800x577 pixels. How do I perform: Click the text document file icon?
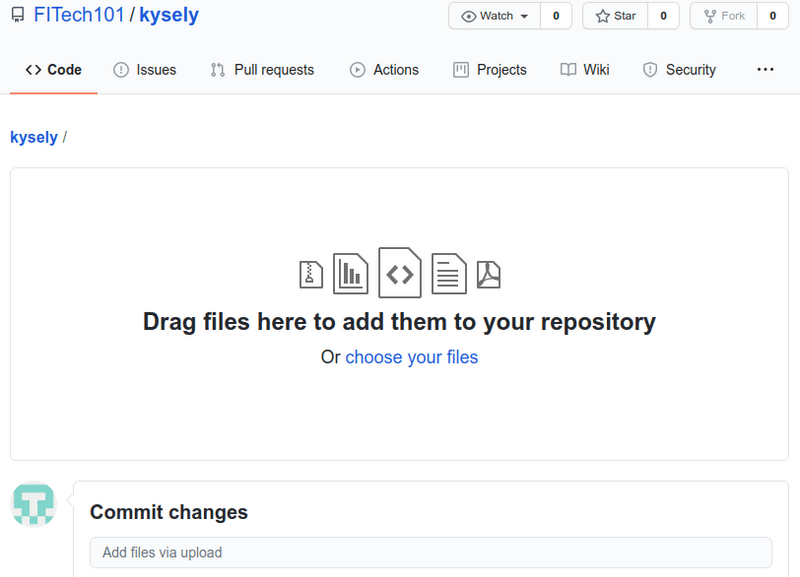pyautogui.click(x=449, y=273)
